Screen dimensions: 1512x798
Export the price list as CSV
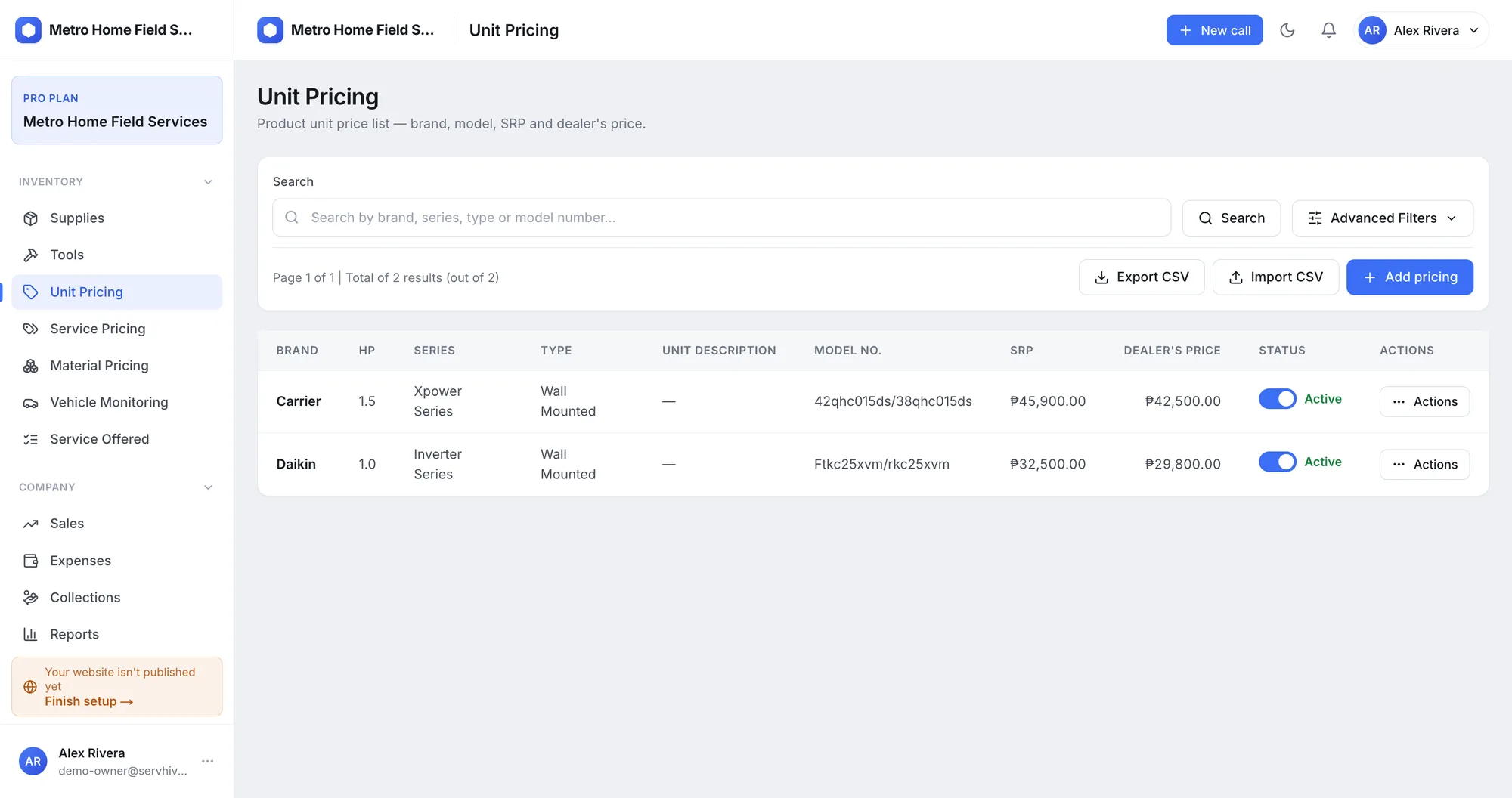(x=1142, y=277)
